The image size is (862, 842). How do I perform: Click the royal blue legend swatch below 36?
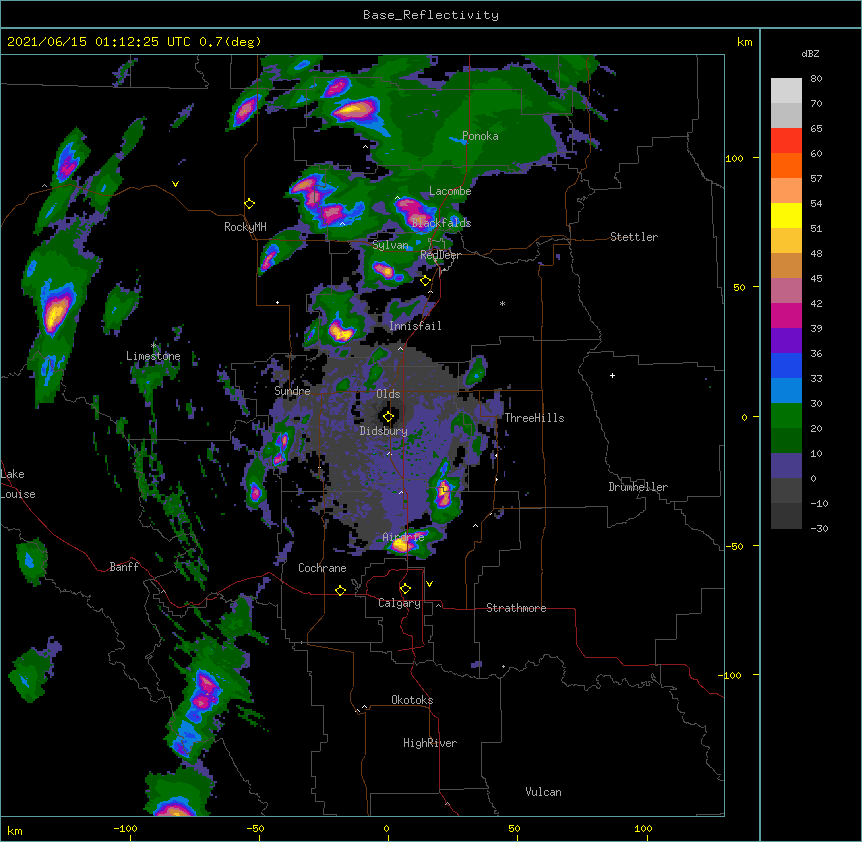tap(786, 365)
